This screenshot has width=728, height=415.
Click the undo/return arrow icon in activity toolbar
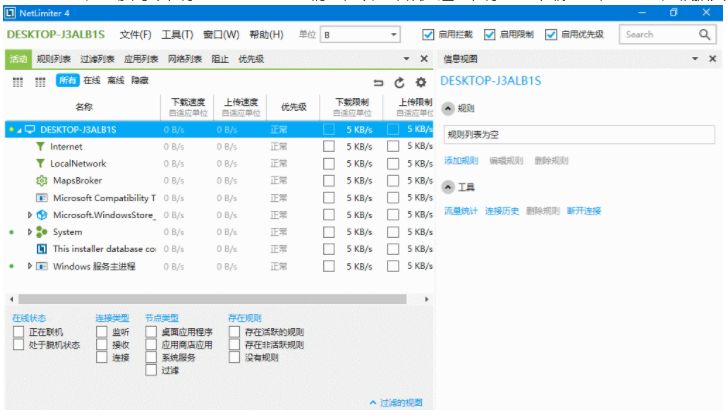pyautogui.click(x=378, y=83)
